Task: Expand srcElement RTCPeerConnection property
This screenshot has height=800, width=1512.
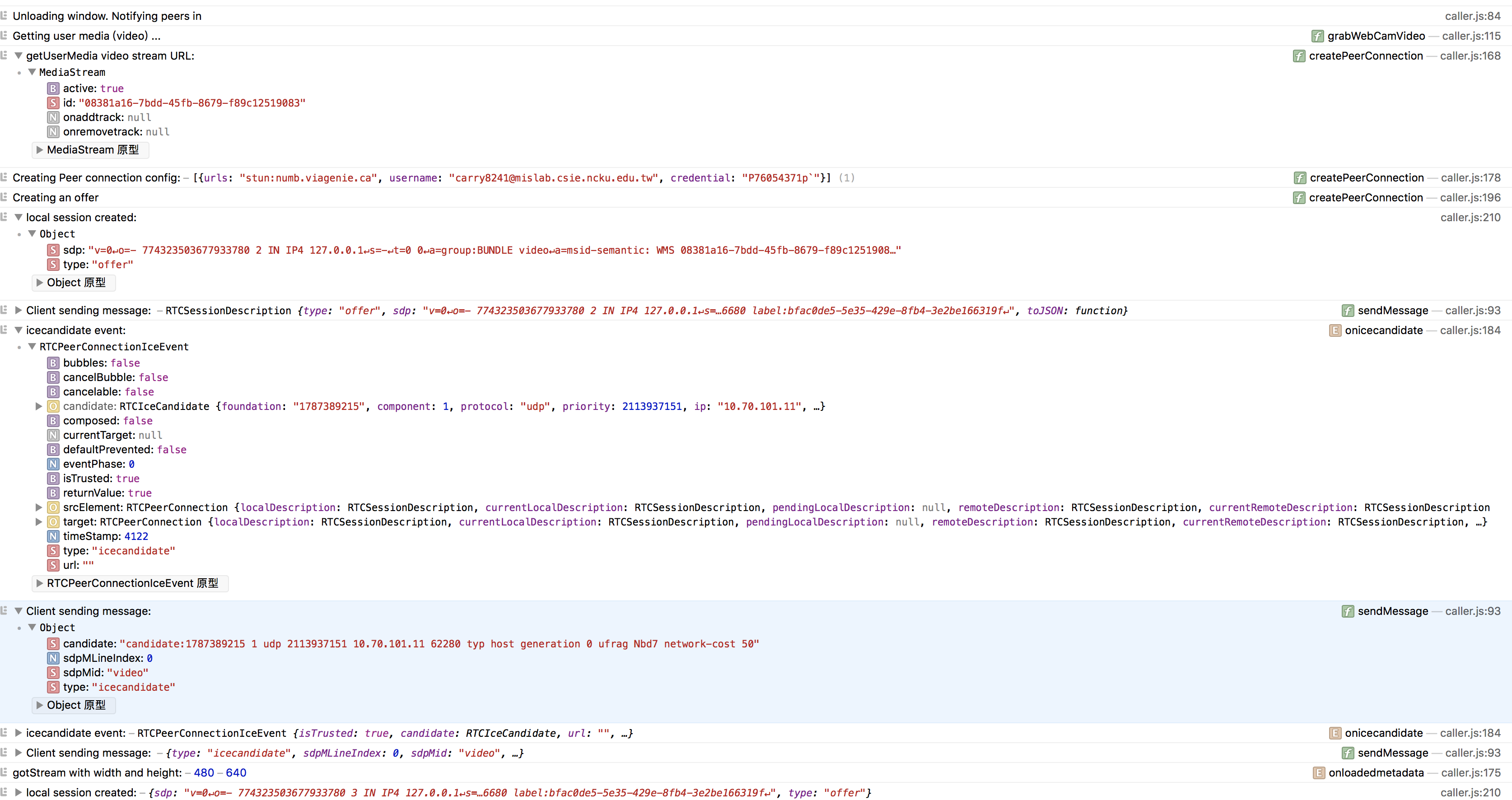Action: (39, 508)
